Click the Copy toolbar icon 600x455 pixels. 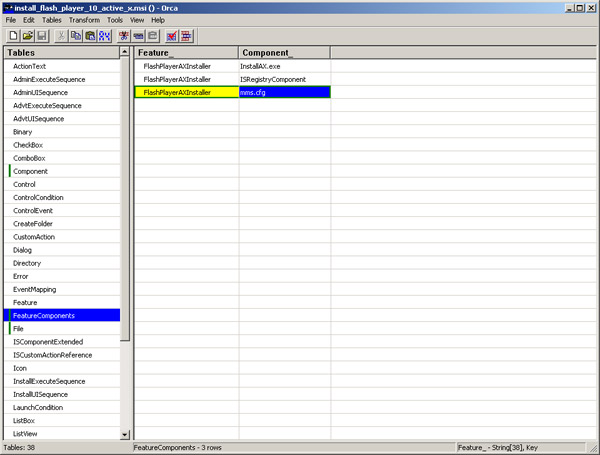tap(76, 36)
